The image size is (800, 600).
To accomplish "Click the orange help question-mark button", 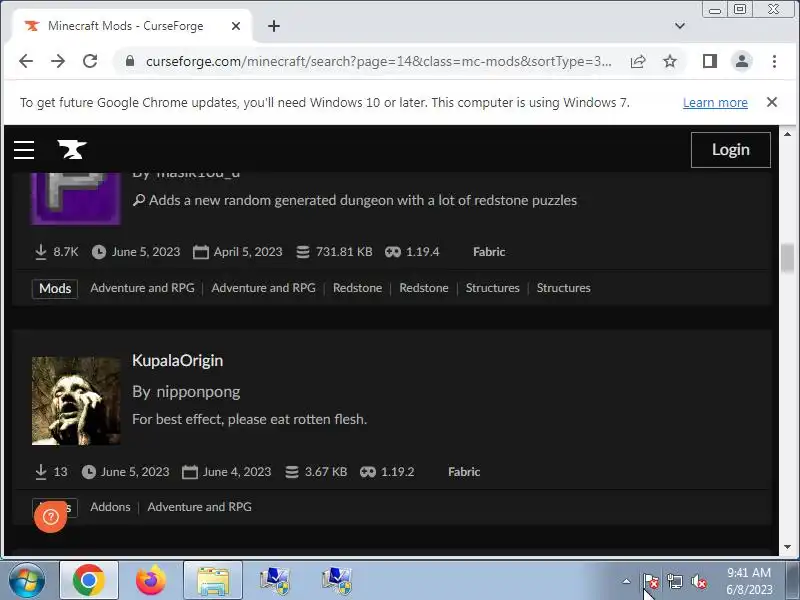I will point(51,517).
